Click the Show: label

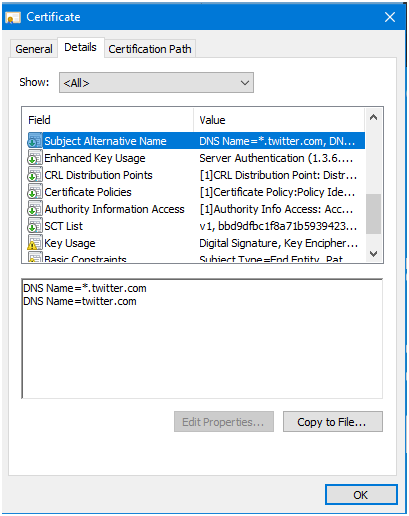34,82
